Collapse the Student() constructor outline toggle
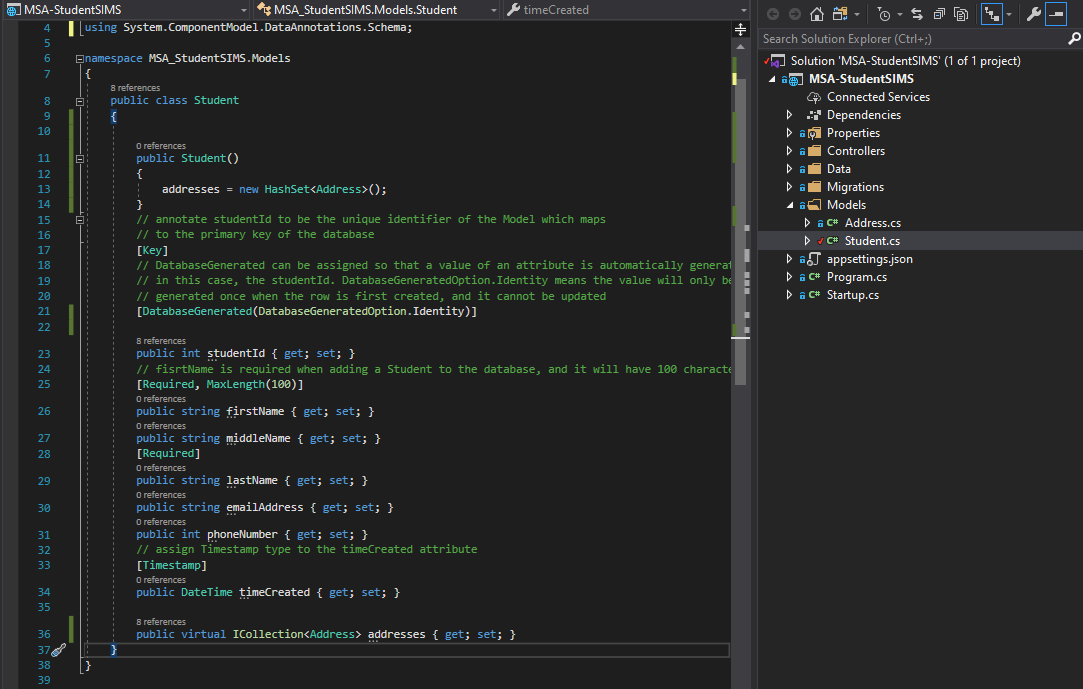Viewport: 1083px width, 689px height. (79, 159)
